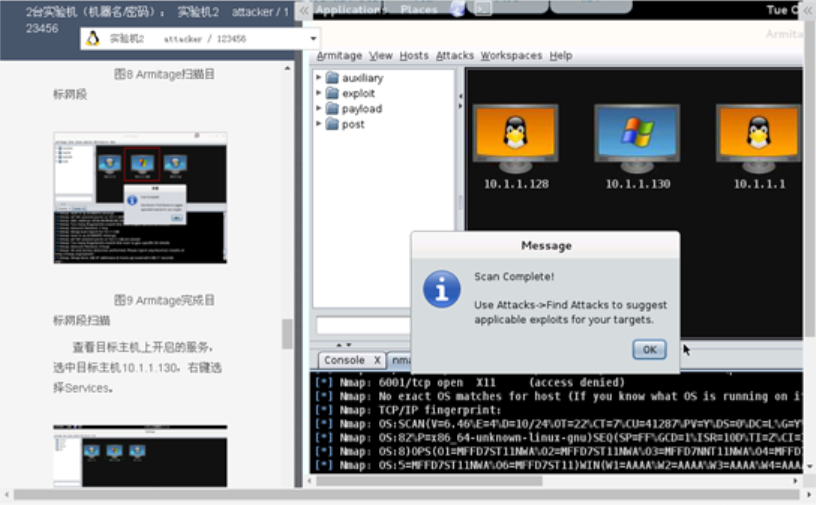This screenshot has height=505, width=816.
Task: Click the console scroll-right arrow
Action: (x=795, y=481)
